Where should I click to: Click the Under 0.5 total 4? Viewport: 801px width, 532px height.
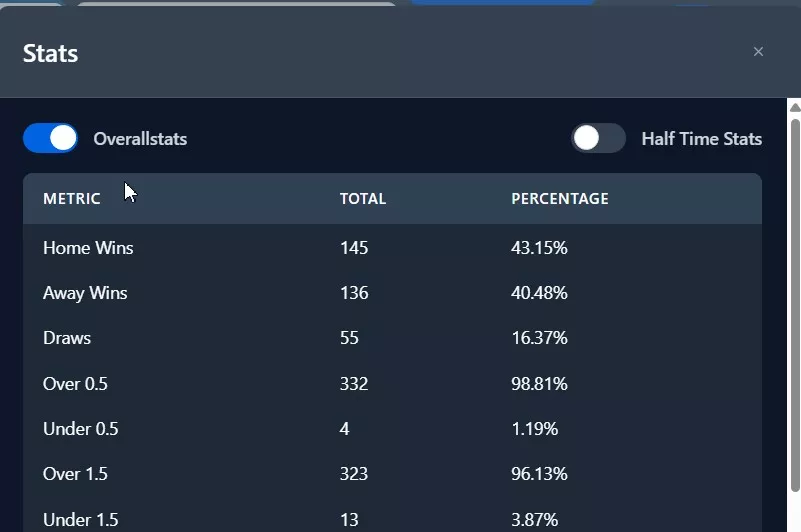[x=344, y=429]
